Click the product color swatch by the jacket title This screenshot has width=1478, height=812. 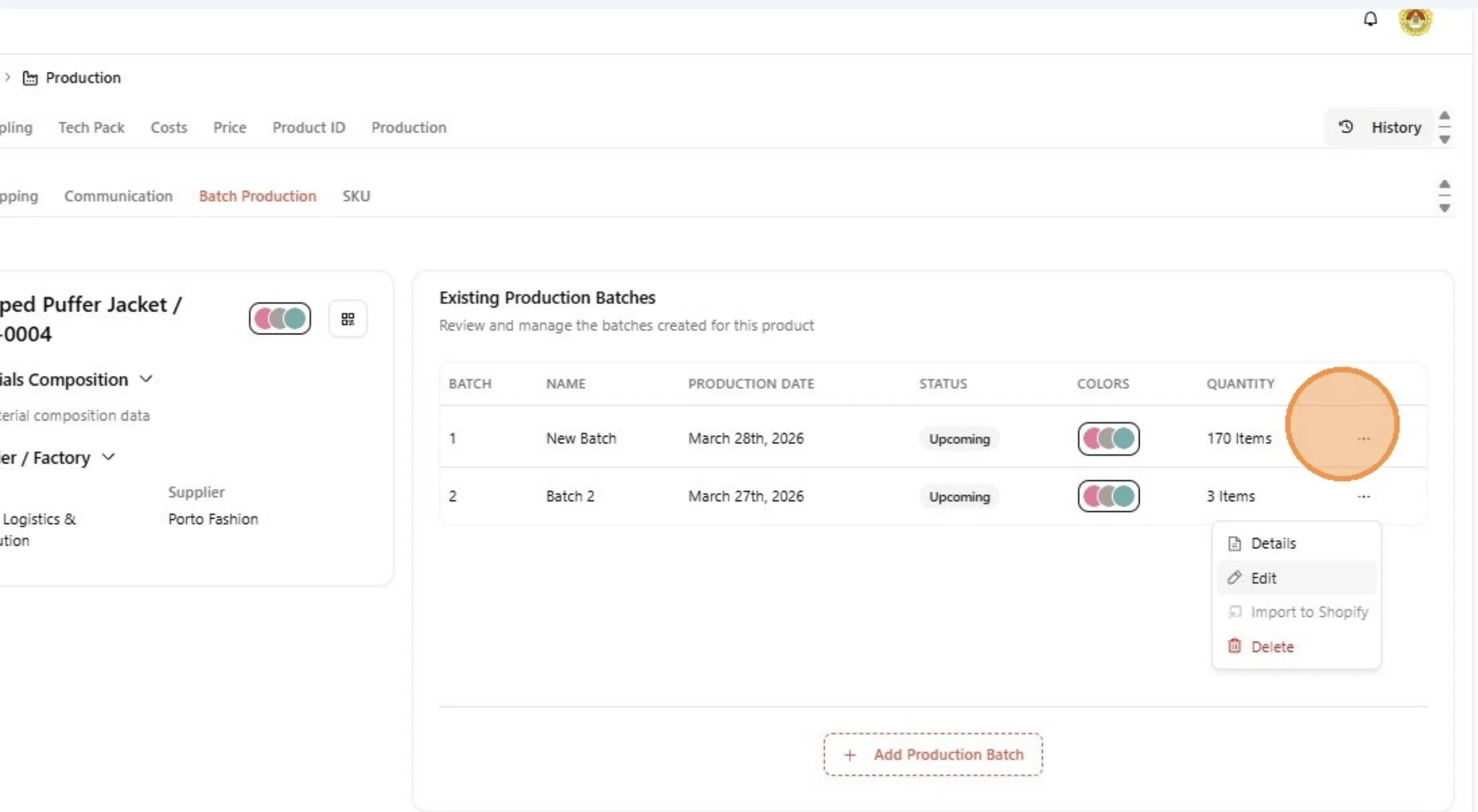(280, 318)
